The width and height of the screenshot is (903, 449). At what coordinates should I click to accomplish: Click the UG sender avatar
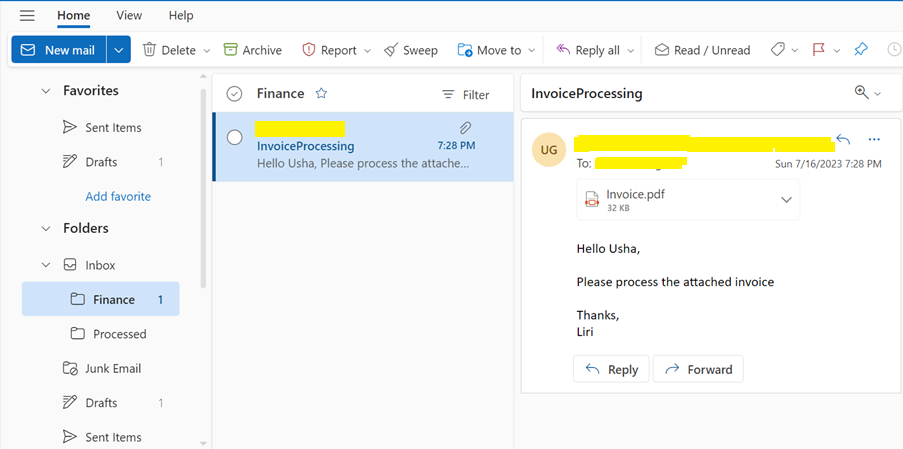[x=549, y=150]
